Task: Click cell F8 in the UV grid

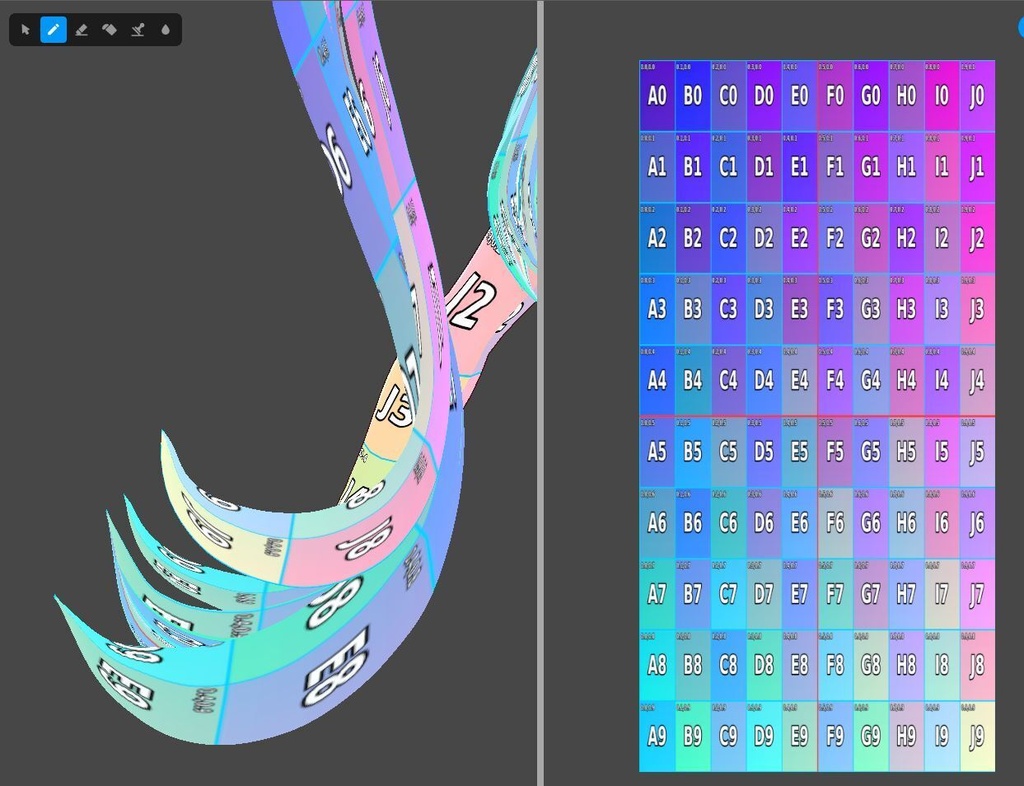Action: click(x=835, y=665)
